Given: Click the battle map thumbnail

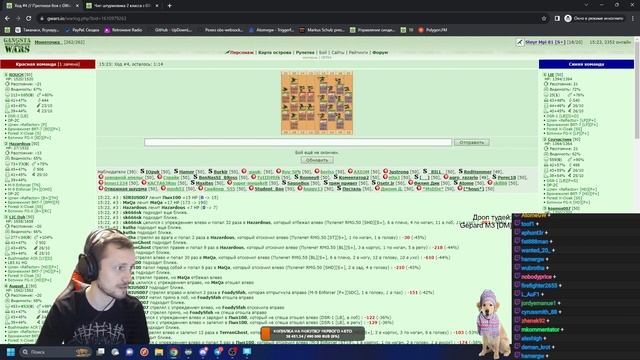Looking at the screenshot, I should 317,102.
